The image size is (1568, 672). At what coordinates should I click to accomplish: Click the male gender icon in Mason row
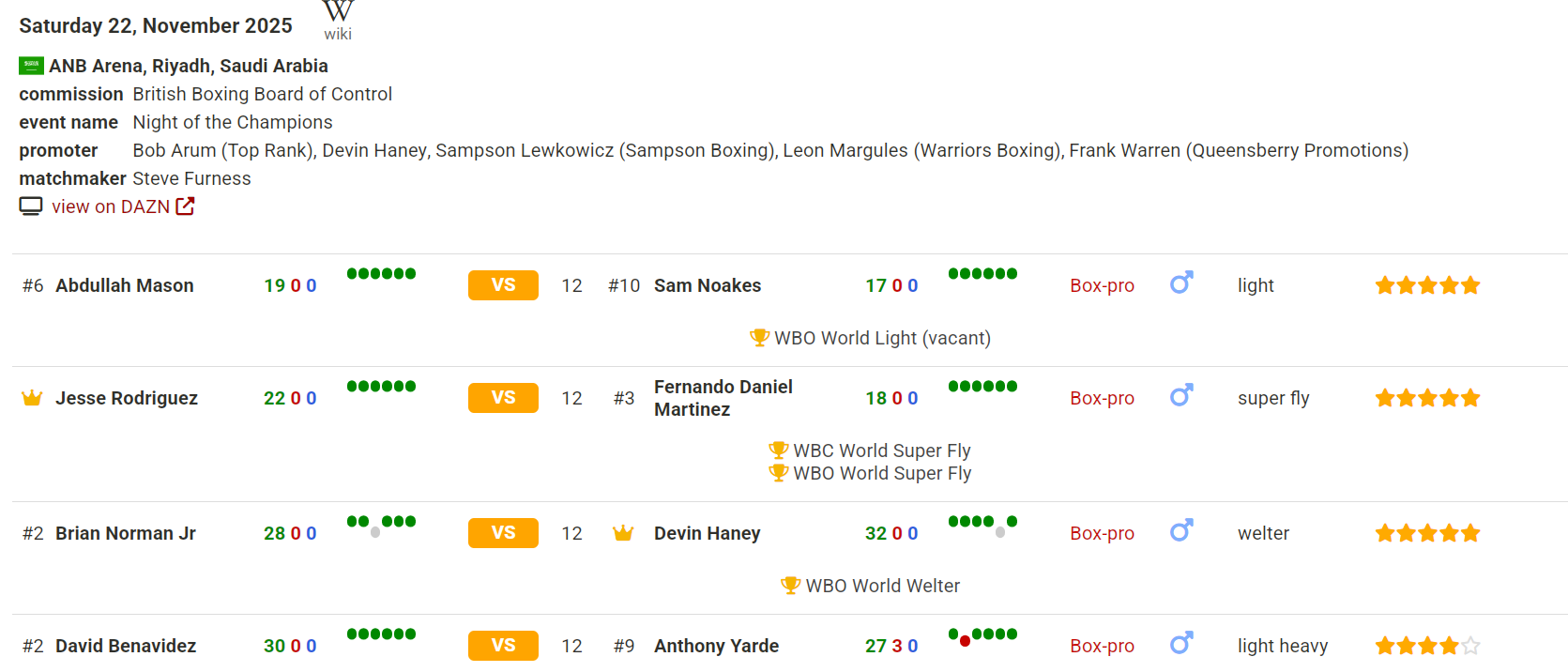[1180, 283]
